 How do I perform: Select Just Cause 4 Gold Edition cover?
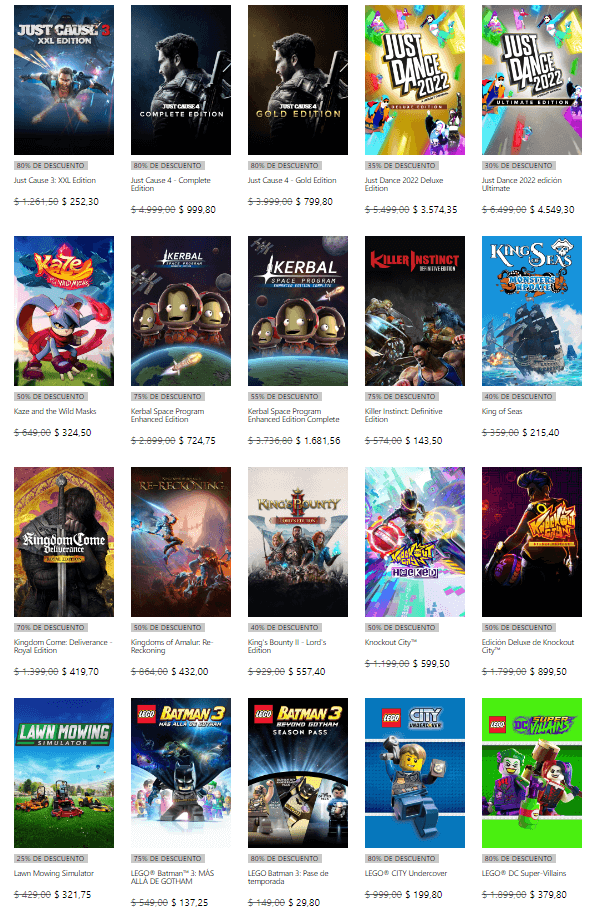[298, 80]
